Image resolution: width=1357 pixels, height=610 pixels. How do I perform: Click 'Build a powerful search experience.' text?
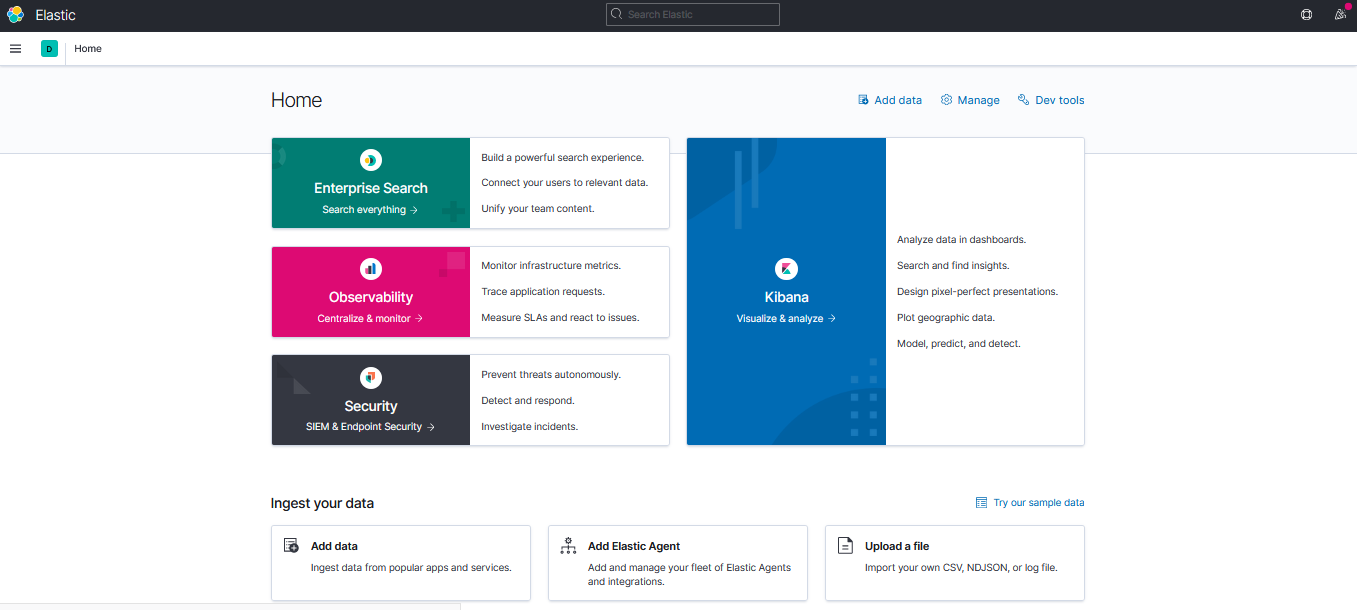pos(563,158)
